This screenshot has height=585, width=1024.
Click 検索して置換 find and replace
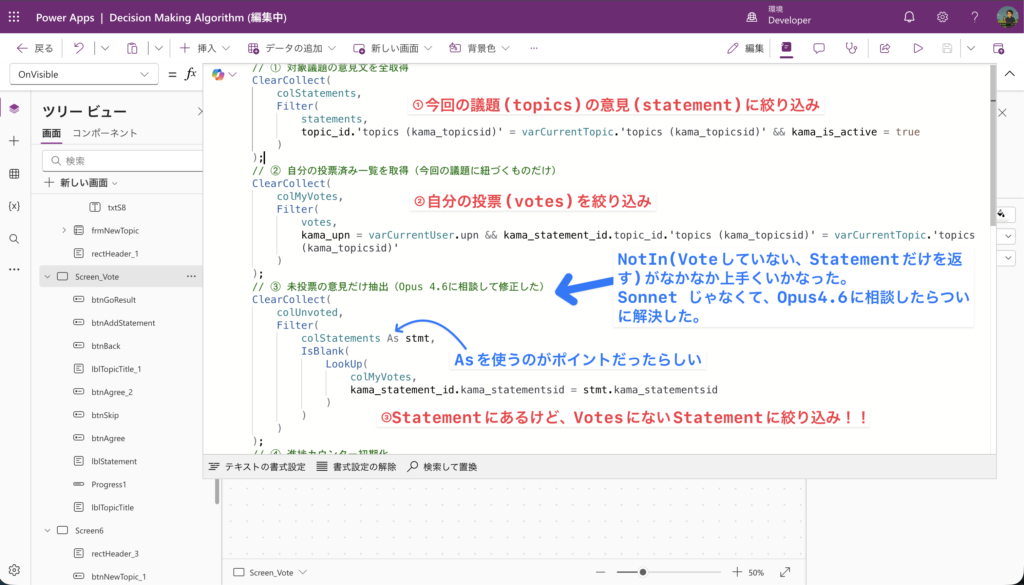click(441, 467)
